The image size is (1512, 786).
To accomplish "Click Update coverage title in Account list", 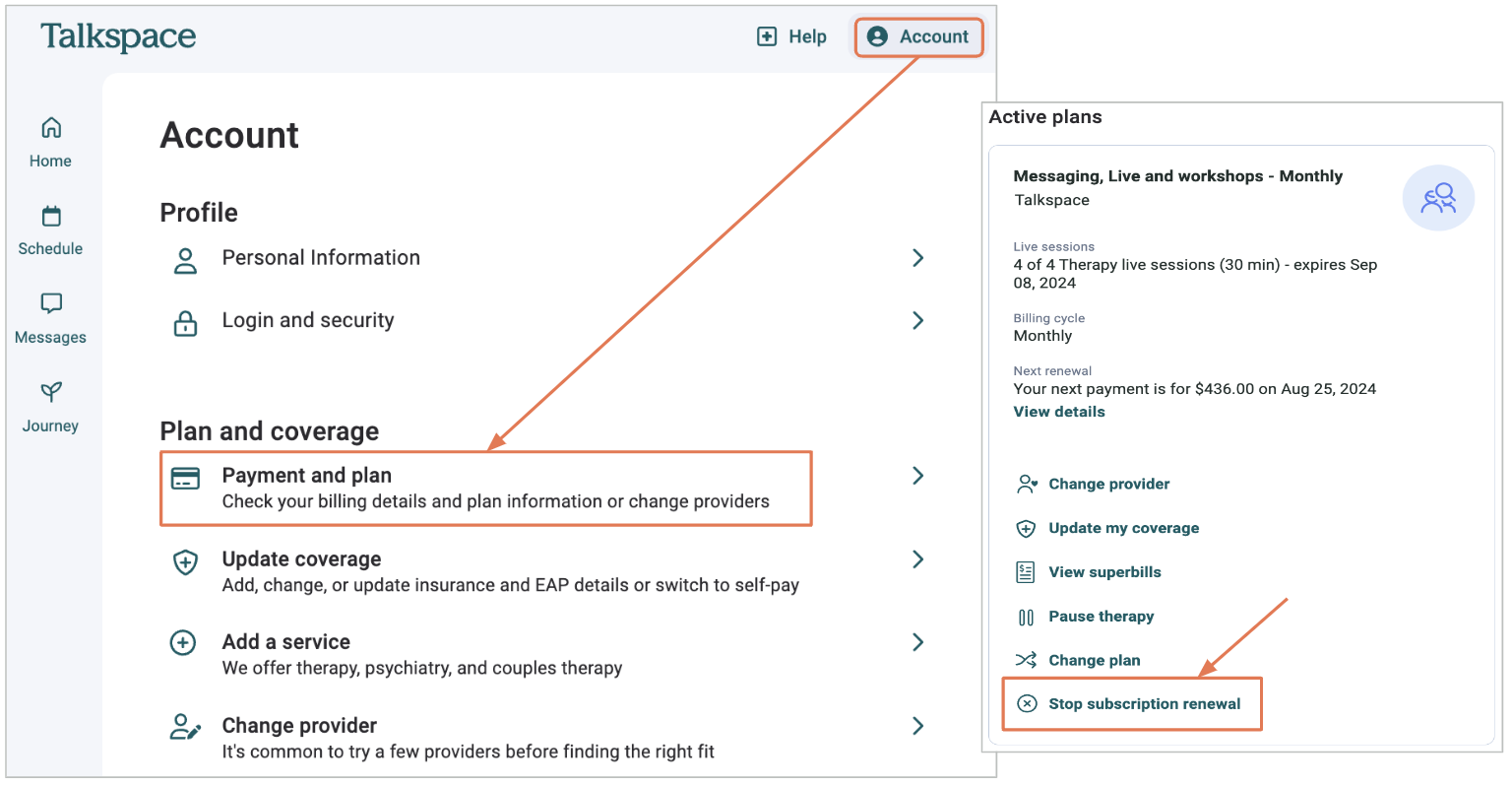I will 301,558.
